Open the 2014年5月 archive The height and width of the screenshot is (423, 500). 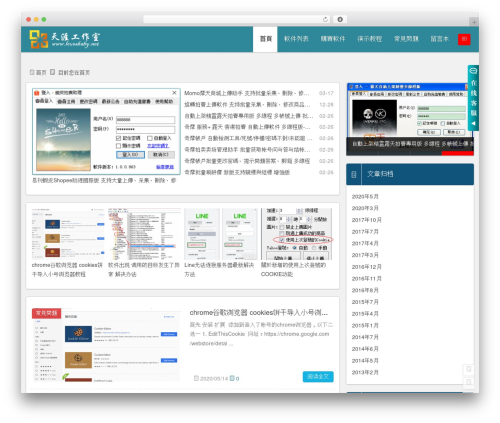[365, 361]
